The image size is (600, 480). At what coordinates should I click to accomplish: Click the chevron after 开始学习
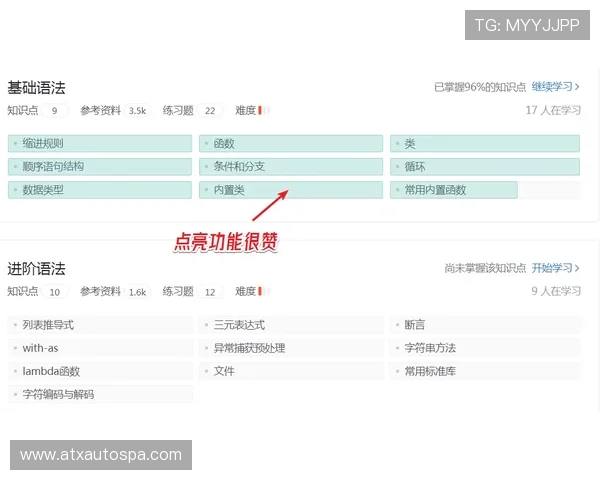coord(577,268)
